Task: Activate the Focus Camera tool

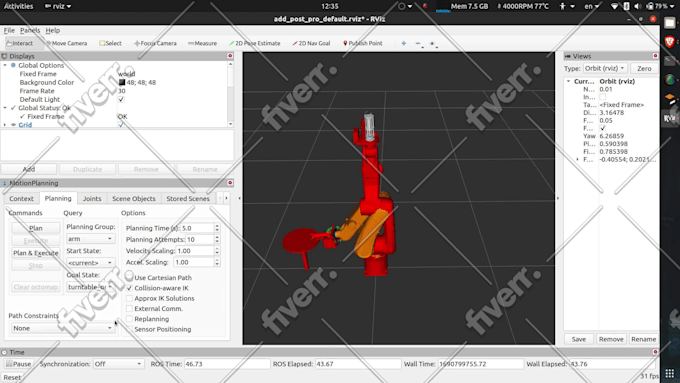Action: click(155, 43)
